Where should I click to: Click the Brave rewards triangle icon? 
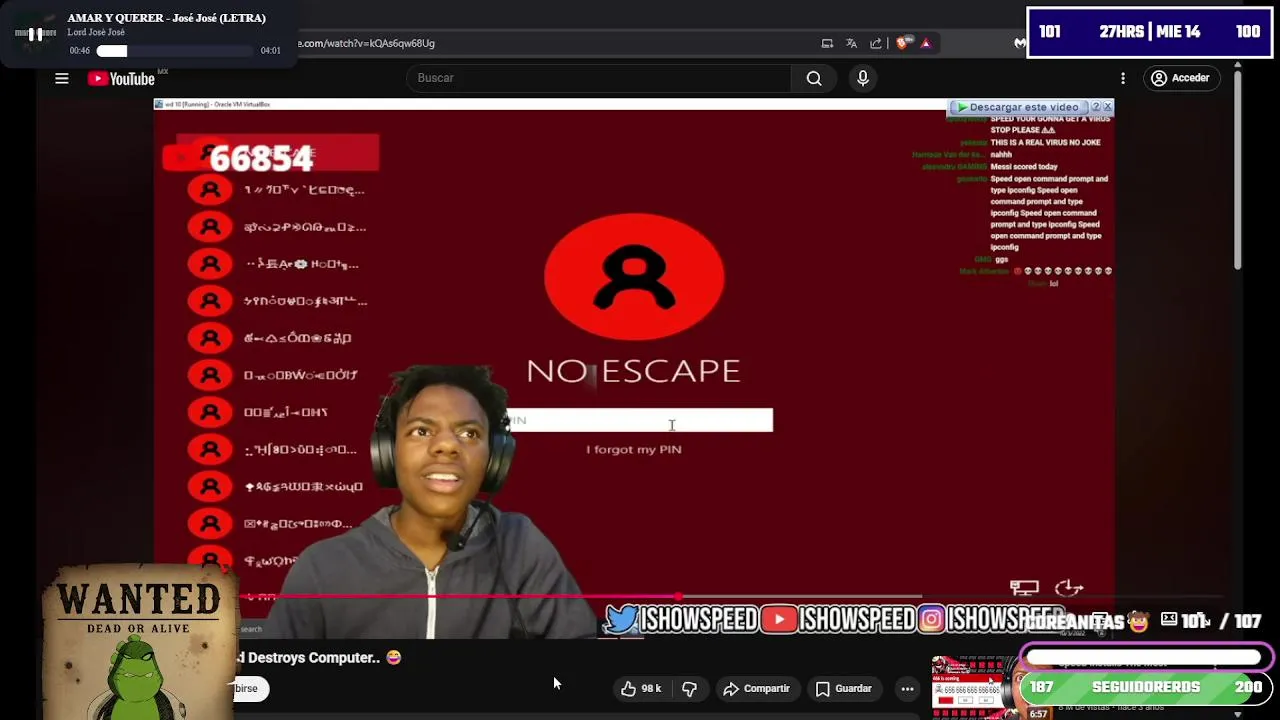[926, 43]
